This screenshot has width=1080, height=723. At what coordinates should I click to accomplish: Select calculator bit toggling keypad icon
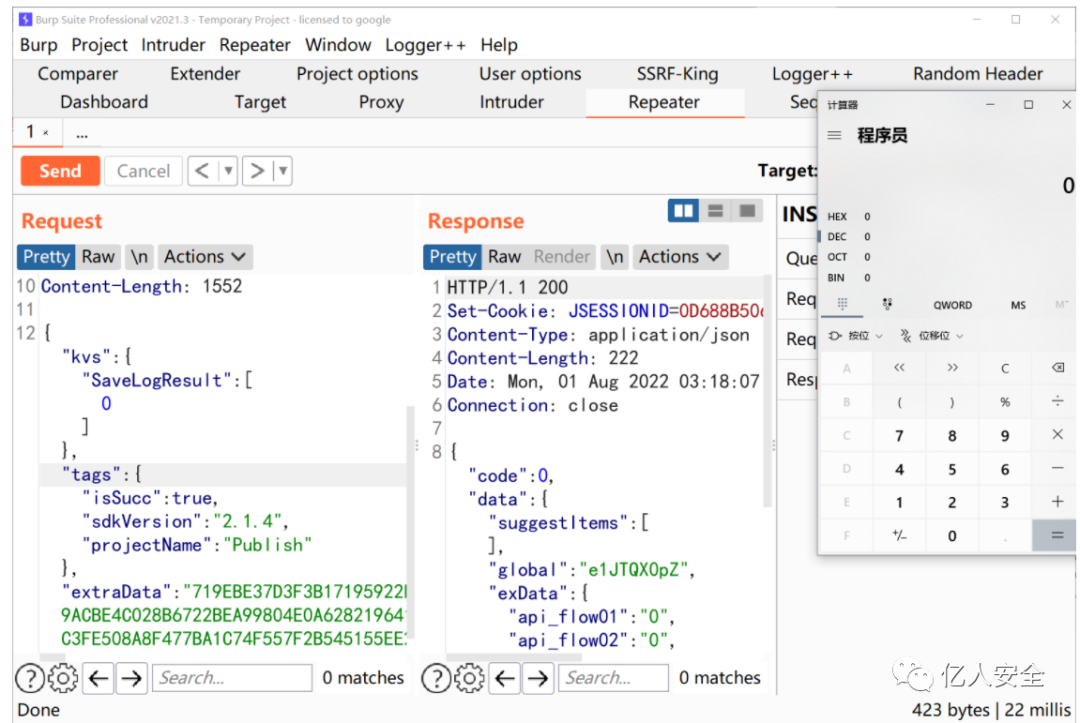tap(887, 304)
